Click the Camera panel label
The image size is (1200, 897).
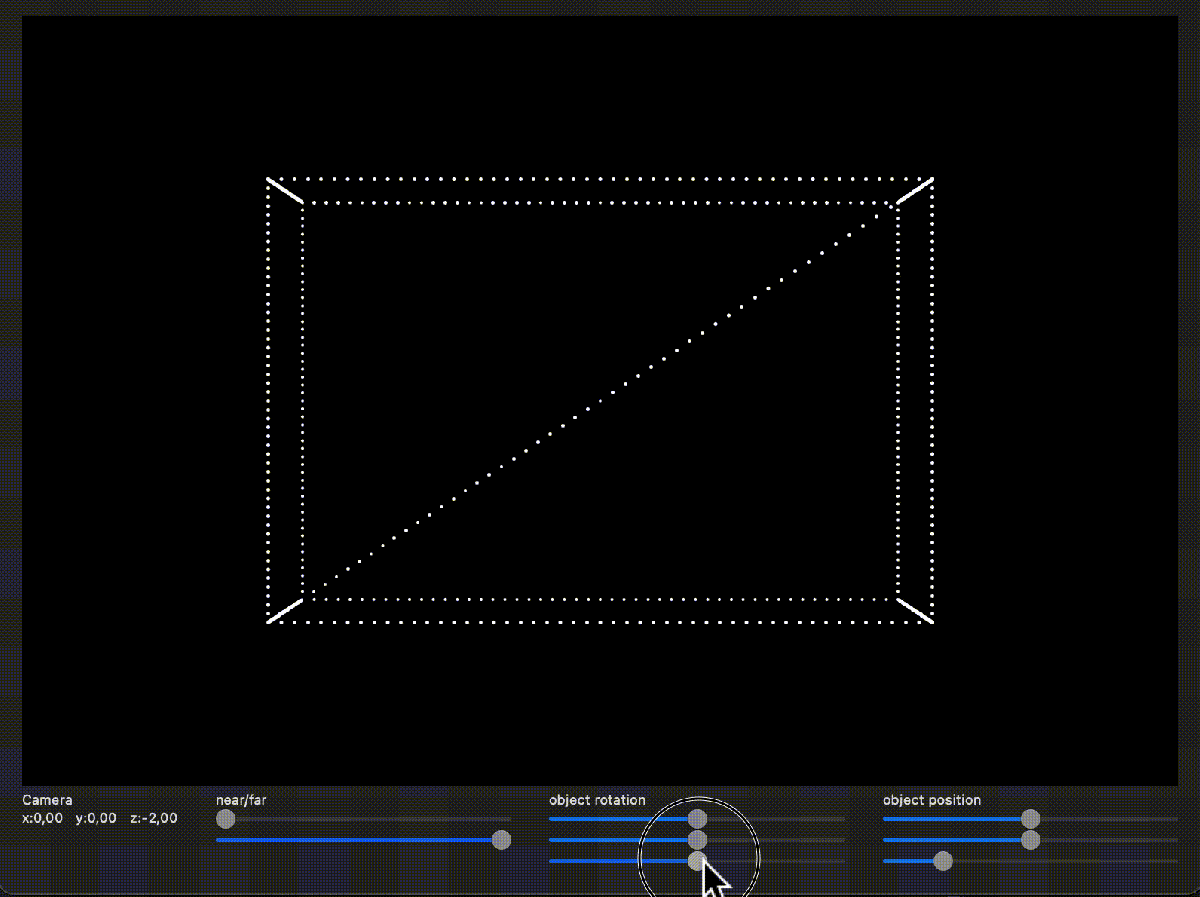pyautogui.click(x=46, y=800)
